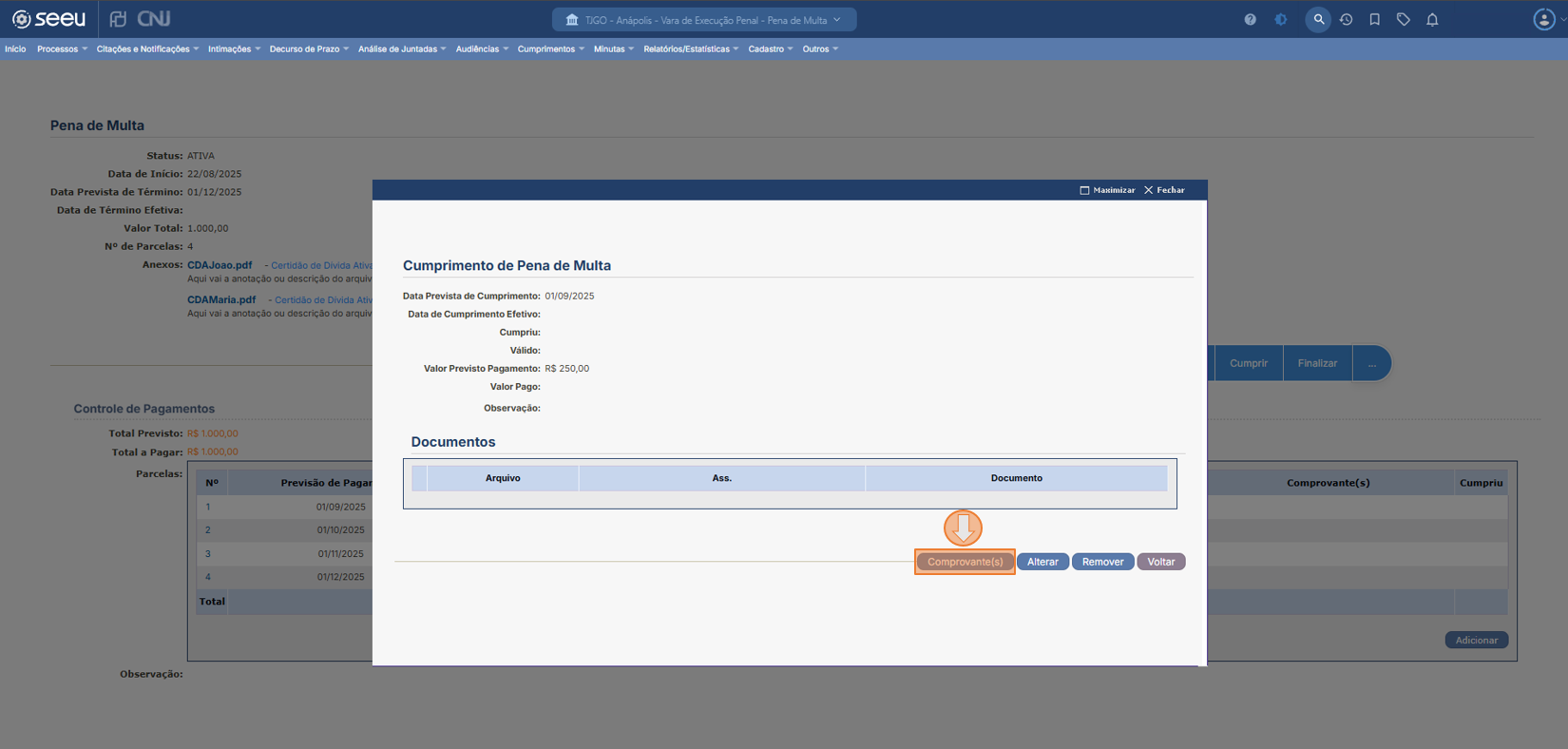This screenshot has width=1568, height=749.
Task: Open the tag label icon
Action: [1403, 19]
